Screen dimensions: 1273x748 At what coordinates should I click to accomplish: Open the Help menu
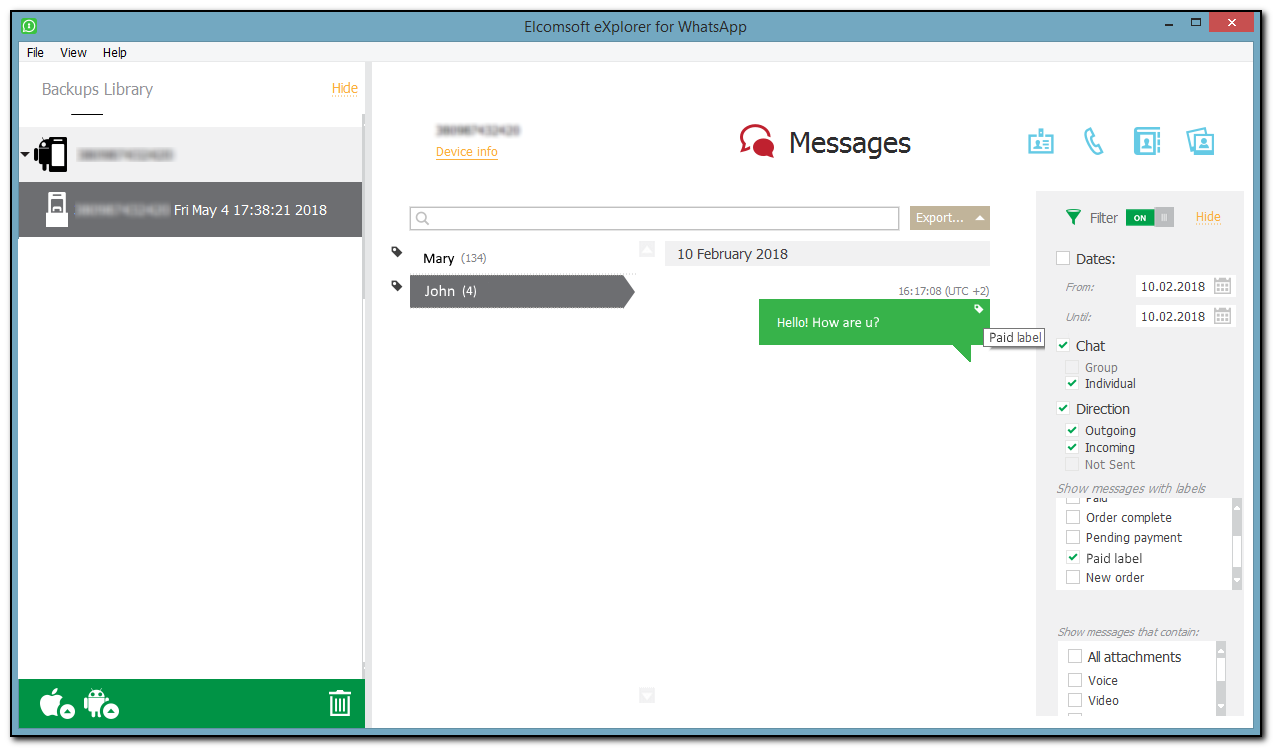[114, 53]
